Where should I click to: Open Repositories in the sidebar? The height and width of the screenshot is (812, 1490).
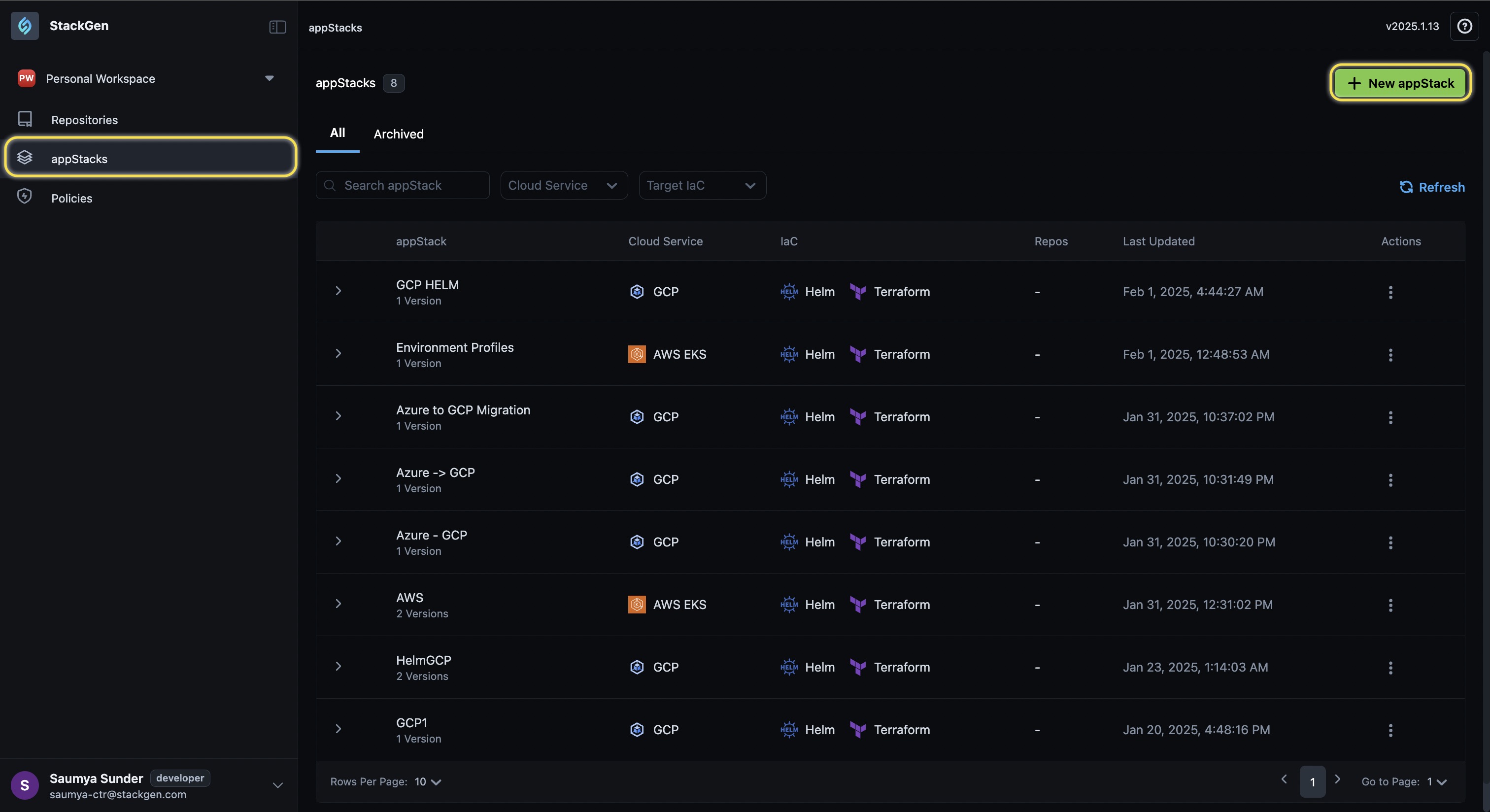click(149, 120)
